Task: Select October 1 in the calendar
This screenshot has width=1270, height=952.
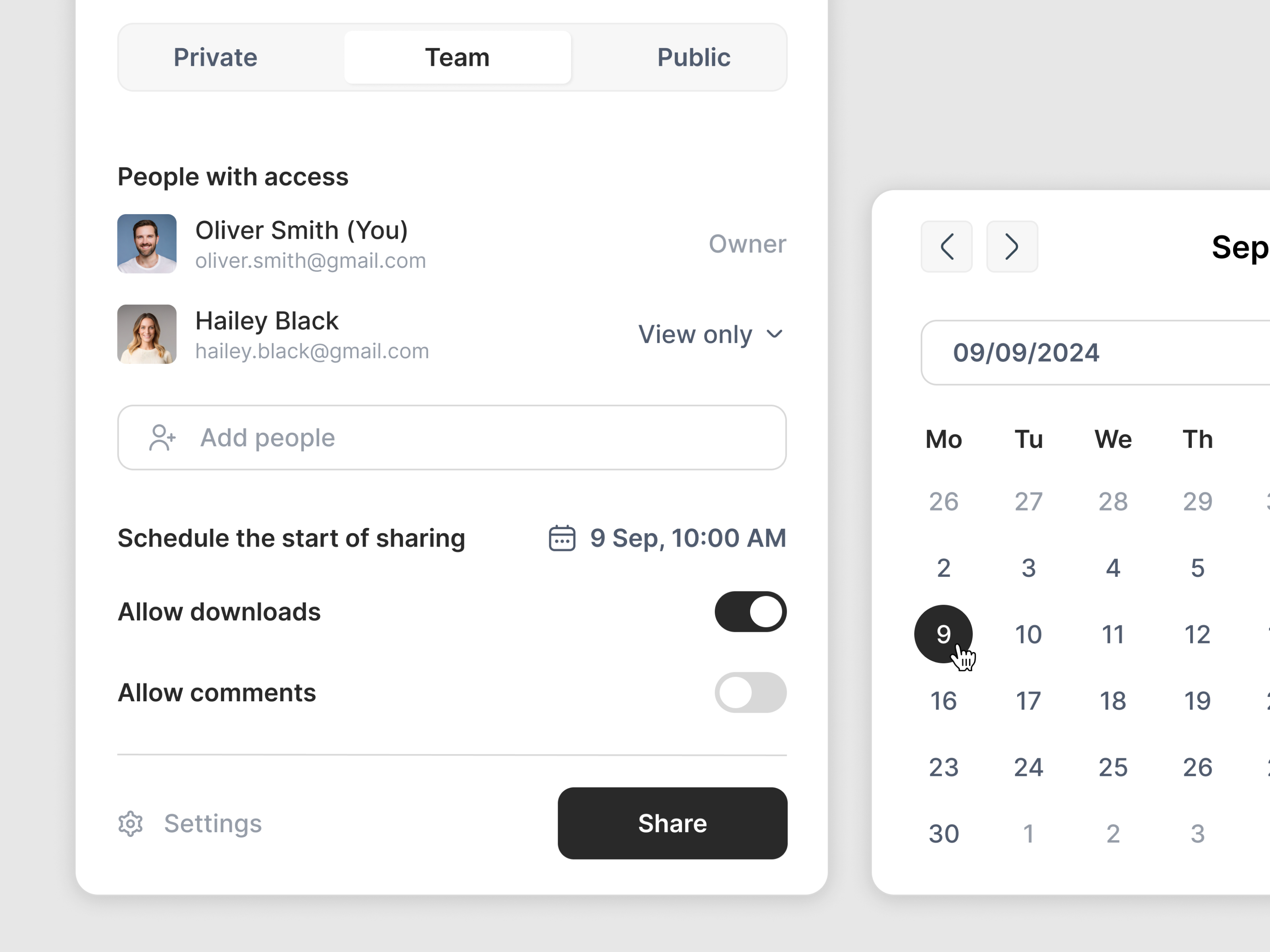Action: tap(1028, 834)
